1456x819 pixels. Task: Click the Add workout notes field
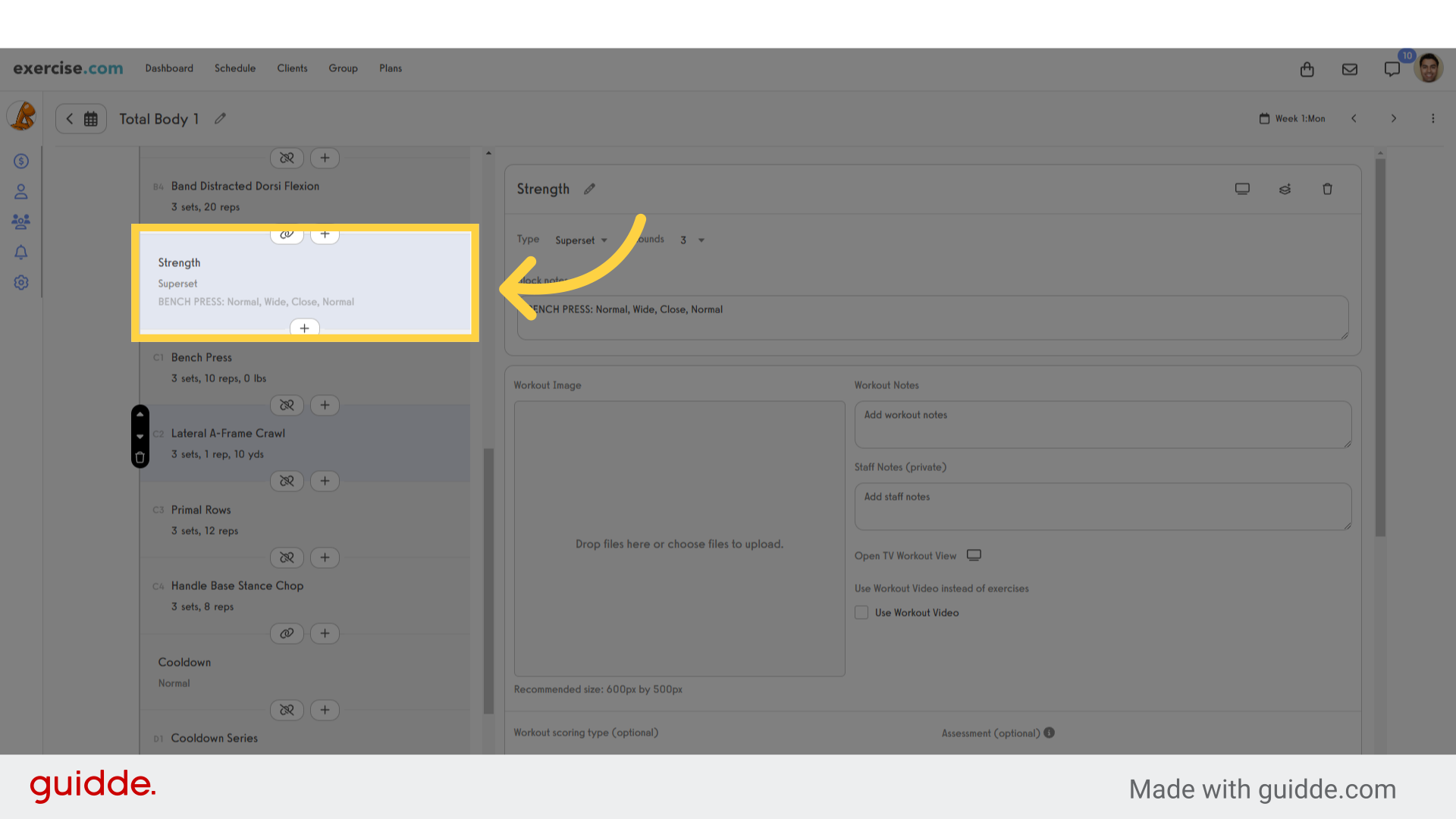[1102, 425]
